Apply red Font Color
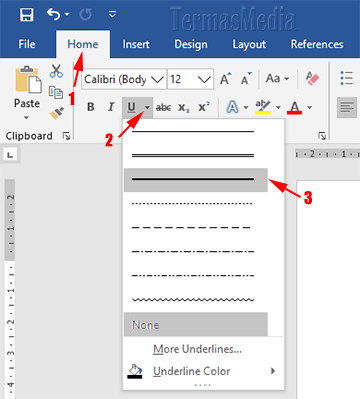This screenshot has height=399, width=360. click(x=294, y=107)
